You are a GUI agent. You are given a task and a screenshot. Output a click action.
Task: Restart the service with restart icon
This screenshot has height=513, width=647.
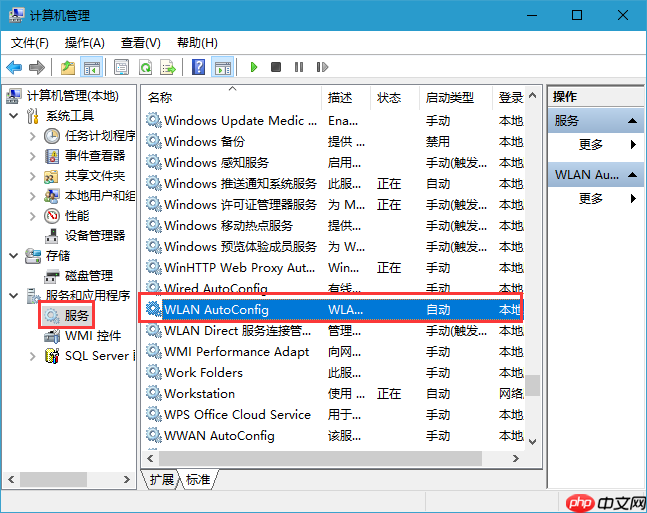coord(322,67)
